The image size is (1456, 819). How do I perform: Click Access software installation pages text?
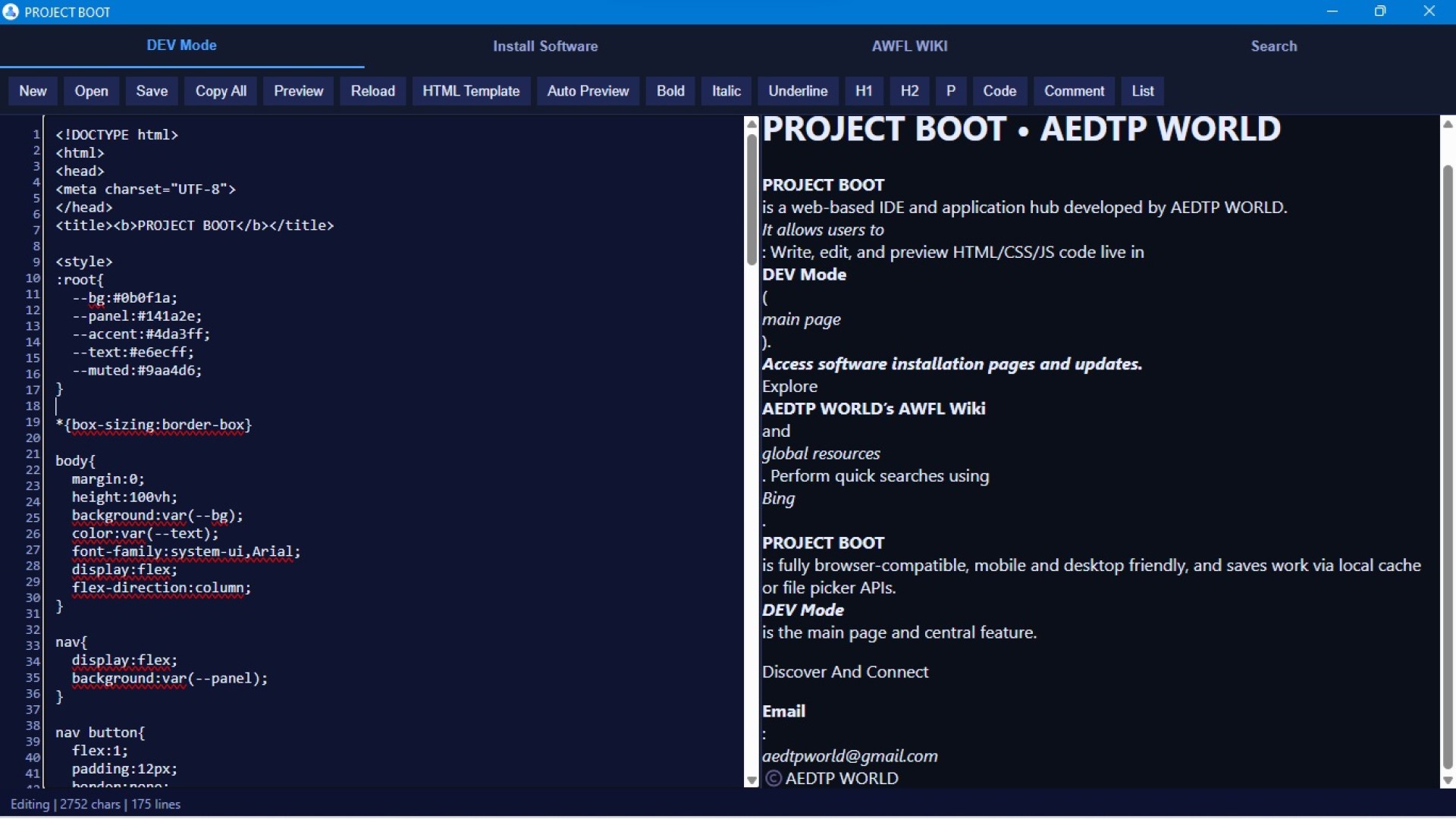click(x=952, y=365)
